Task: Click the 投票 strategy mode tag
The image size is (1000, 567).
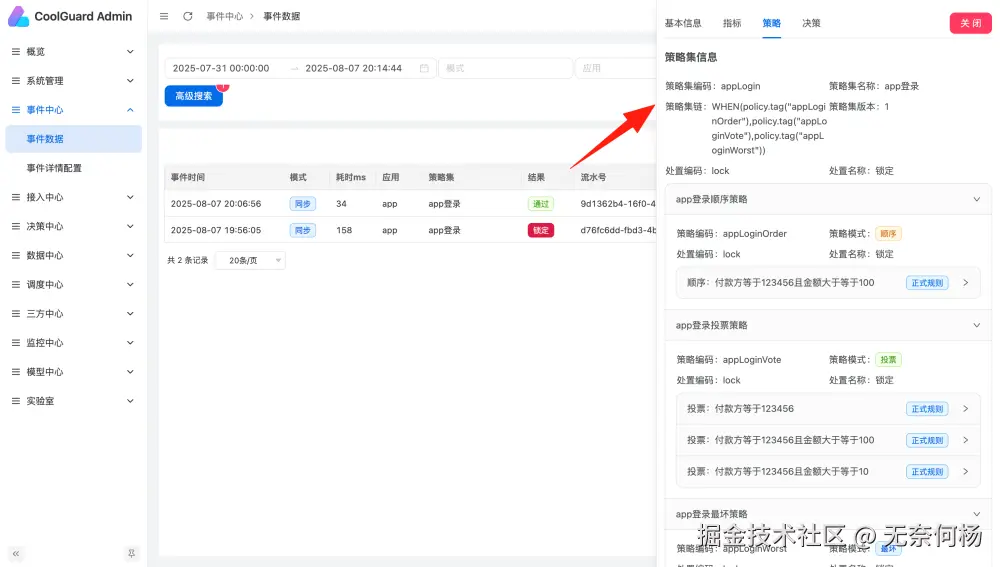Action: click(x=888, y=360)
